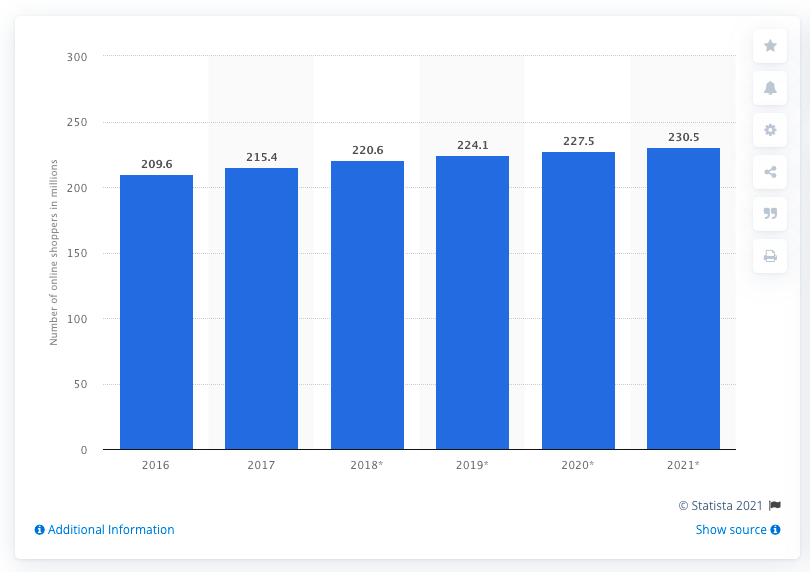Select the 2021 bar labeled 230.5
The width and height of the screenshot is (810, 572).
click(683, 299)
